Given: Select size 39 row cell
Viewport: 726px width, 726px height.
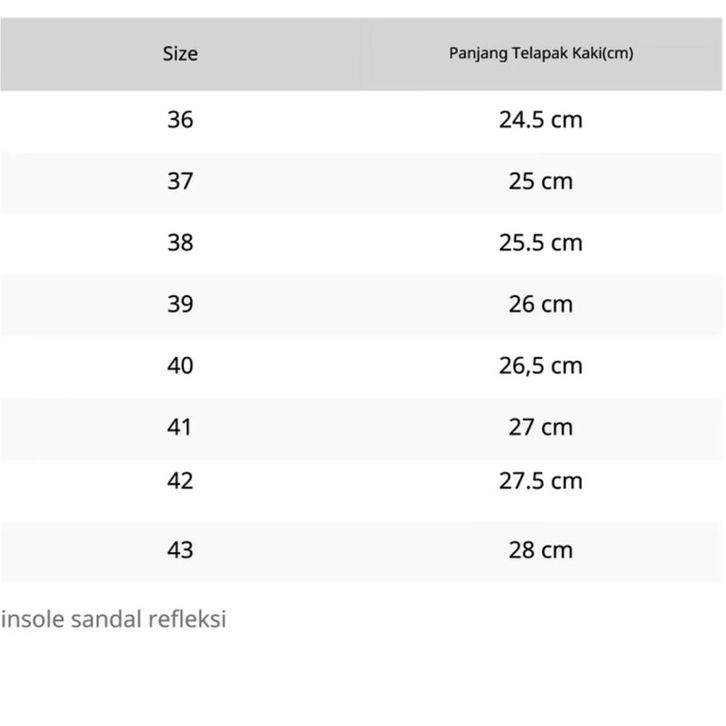Looking at the screenshot, I should [180, 304].
